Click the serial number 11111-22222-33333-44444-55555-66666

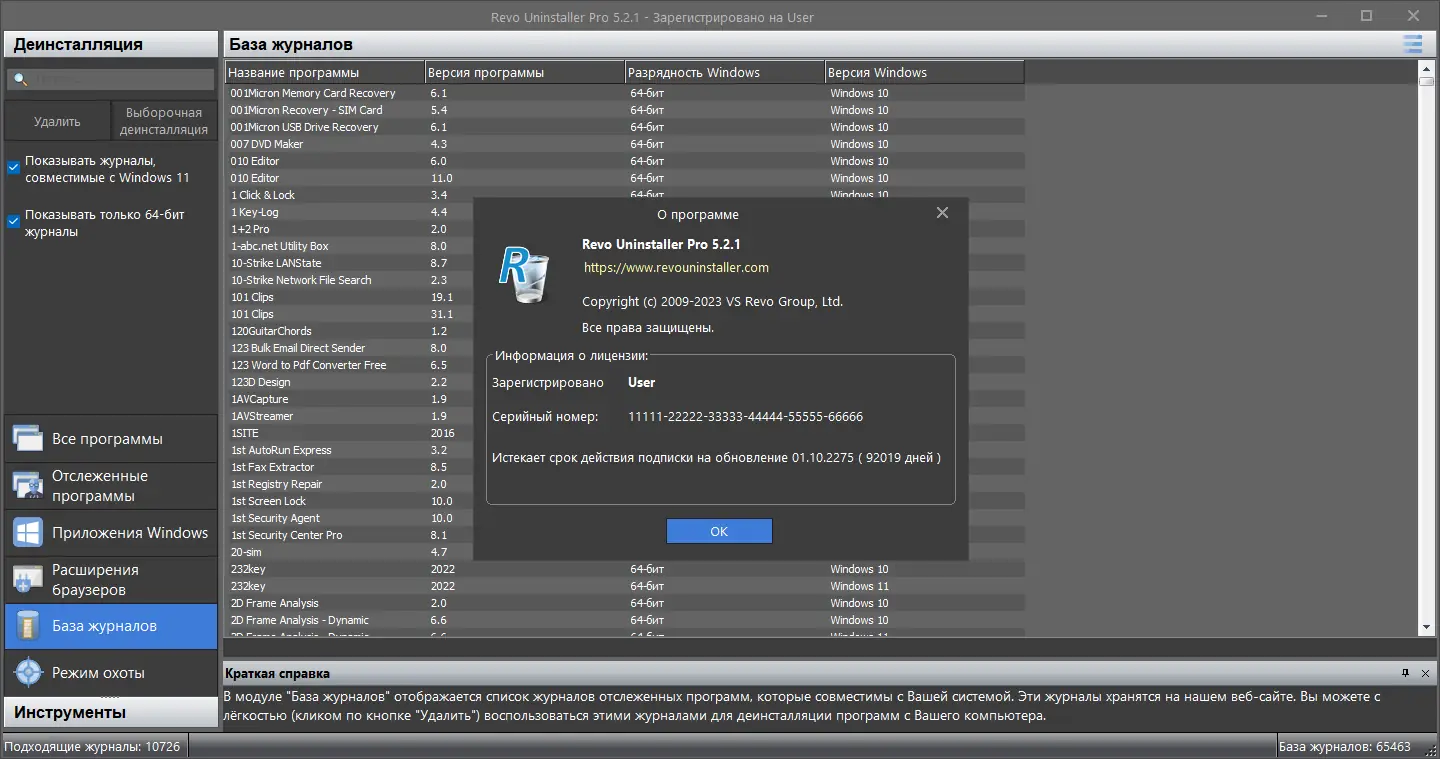point(745,416)
